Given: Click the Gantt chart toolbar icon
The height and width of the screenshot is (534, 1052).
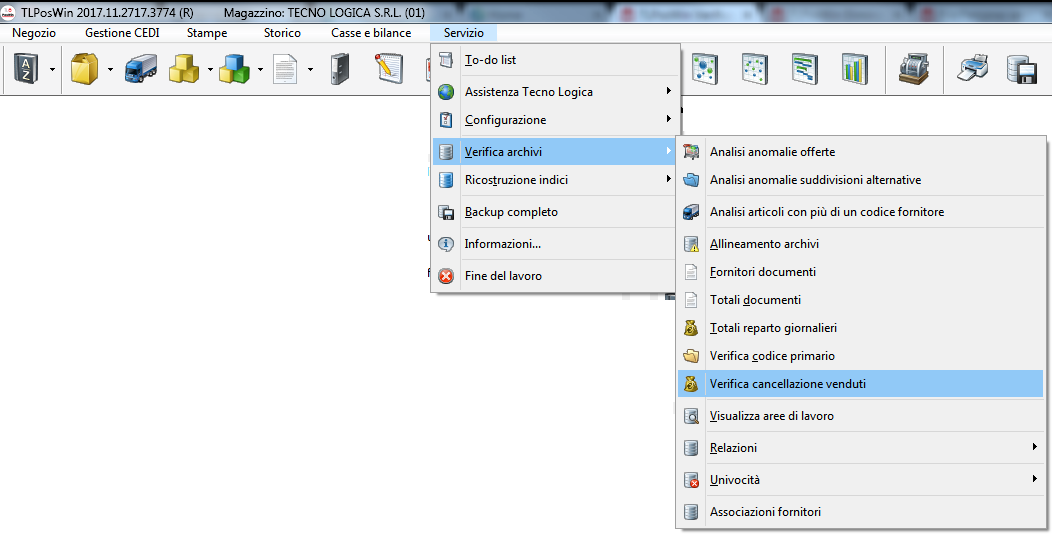Looking at the screenshot, I should (804, 69).
